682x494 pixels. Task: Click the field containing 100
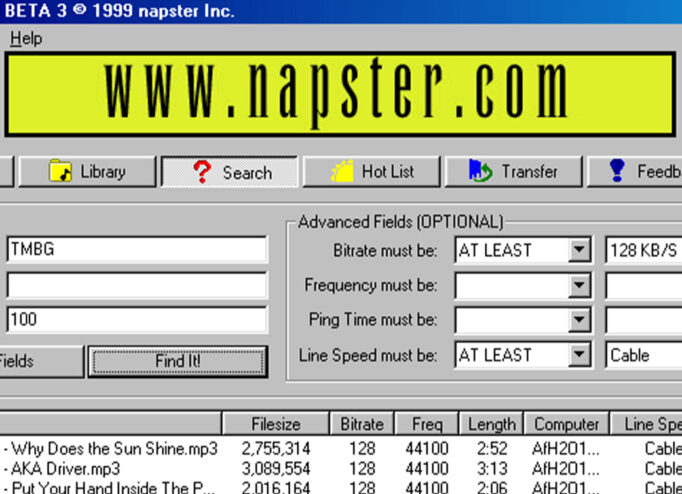[x=137, y=320]
